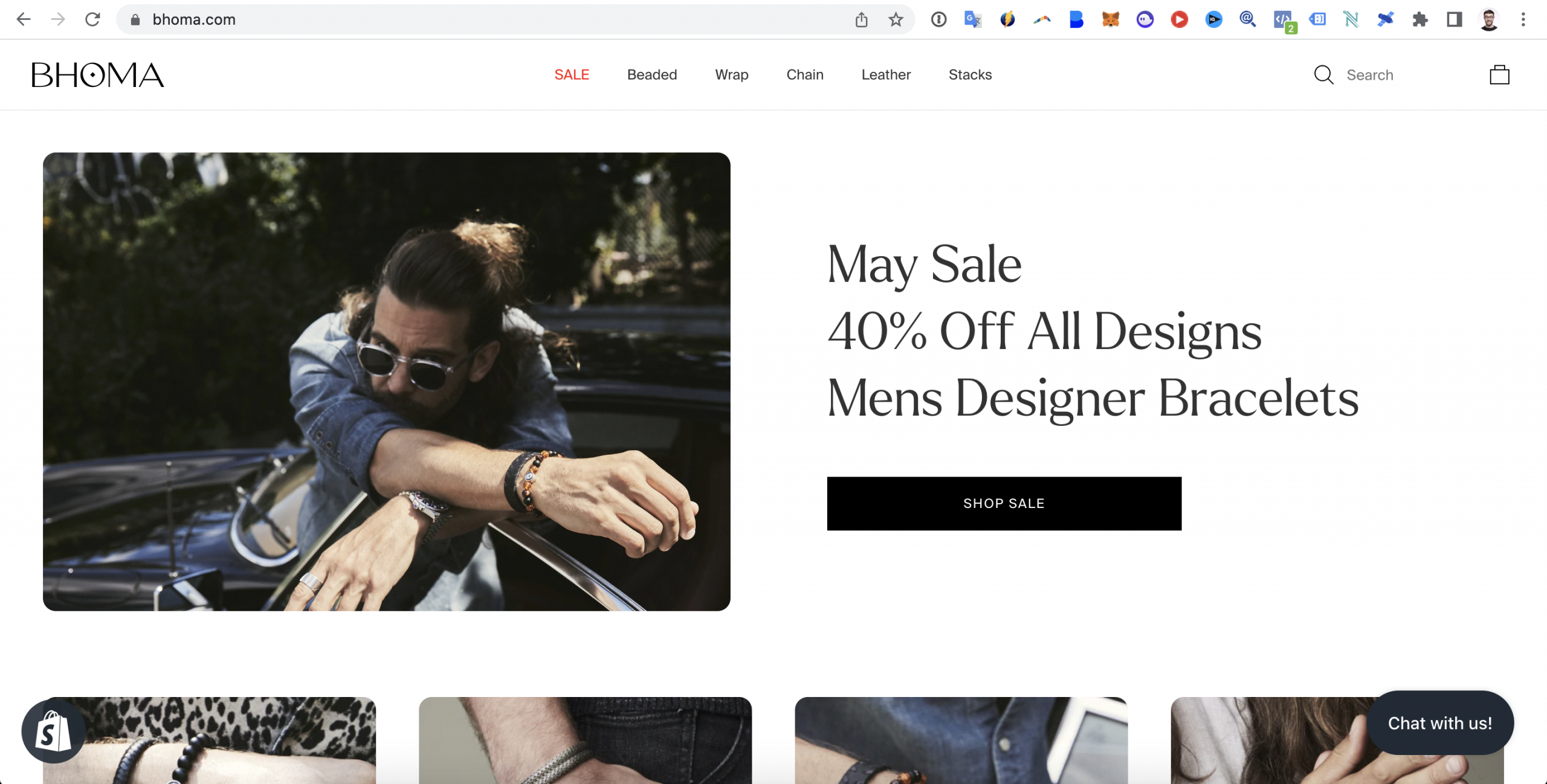Click the Google Translate extension icon
1547x784 pixels.
point(972,20)
